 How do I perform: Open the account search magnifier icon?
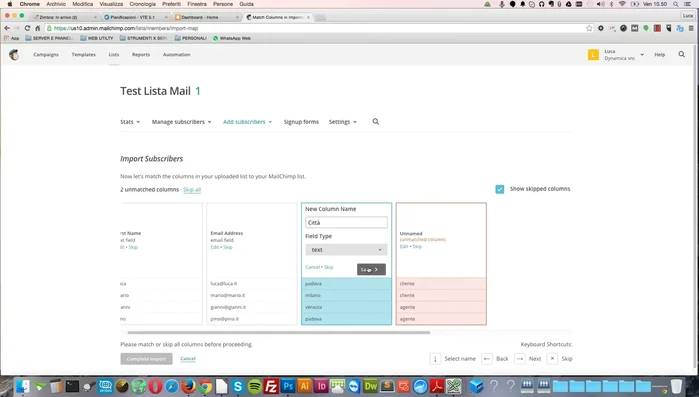682,54
